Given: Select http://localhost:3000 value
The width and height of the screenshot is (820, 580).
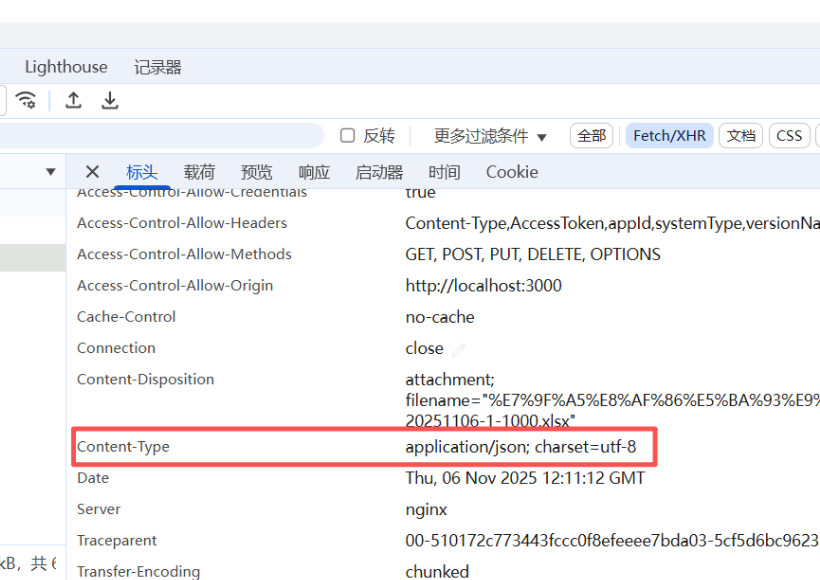Looking at the screenshot, I should pos(483,286).
